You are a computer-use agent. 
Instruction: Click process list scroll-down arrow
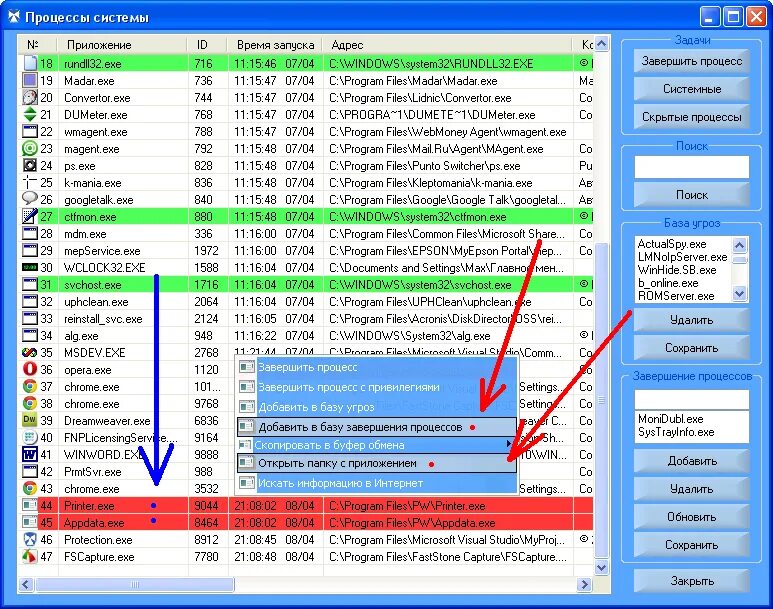click(x=601, y=568)
